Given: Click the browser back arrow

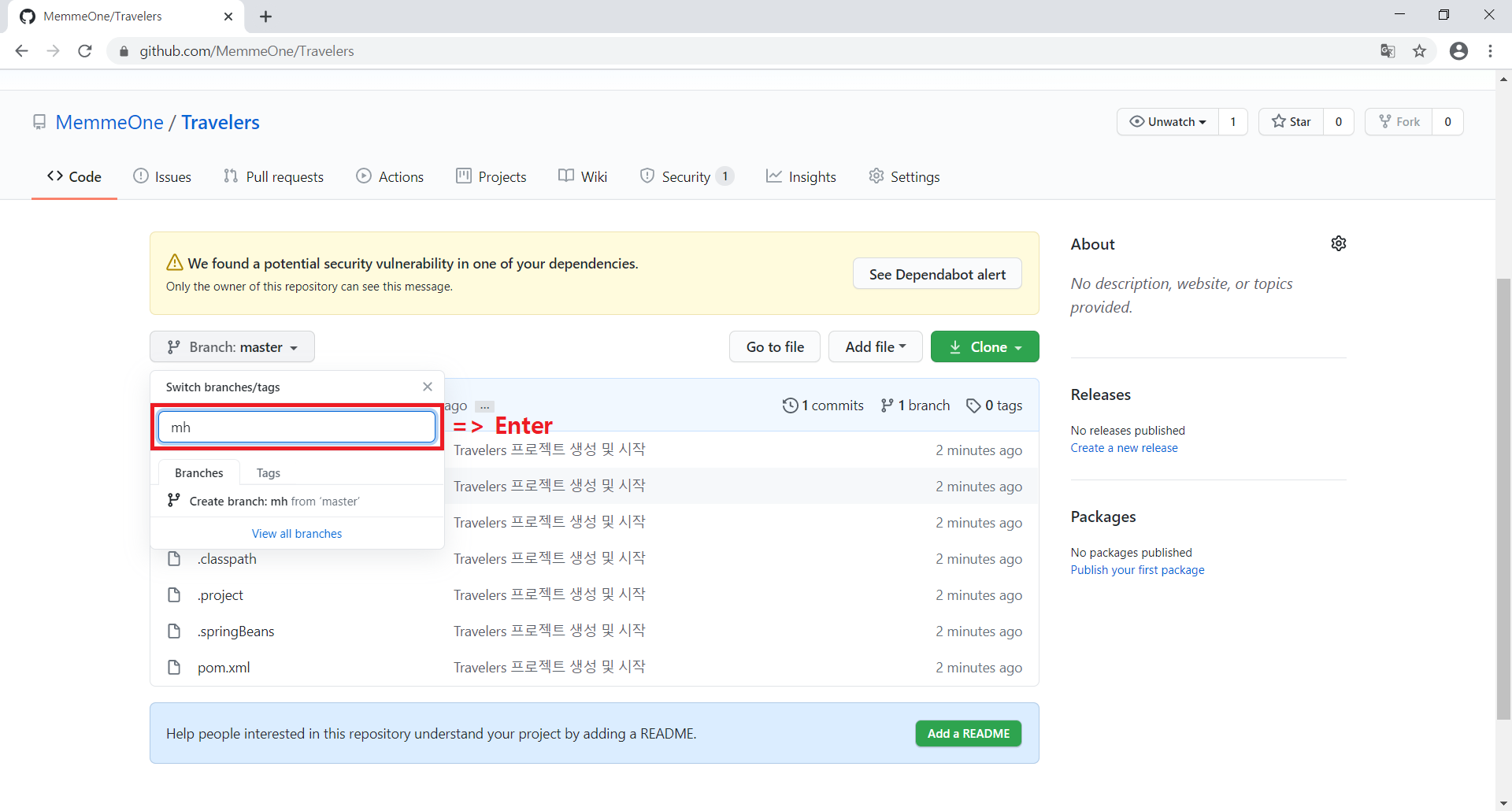Looking at the screenshot, I should pos(21,51).
